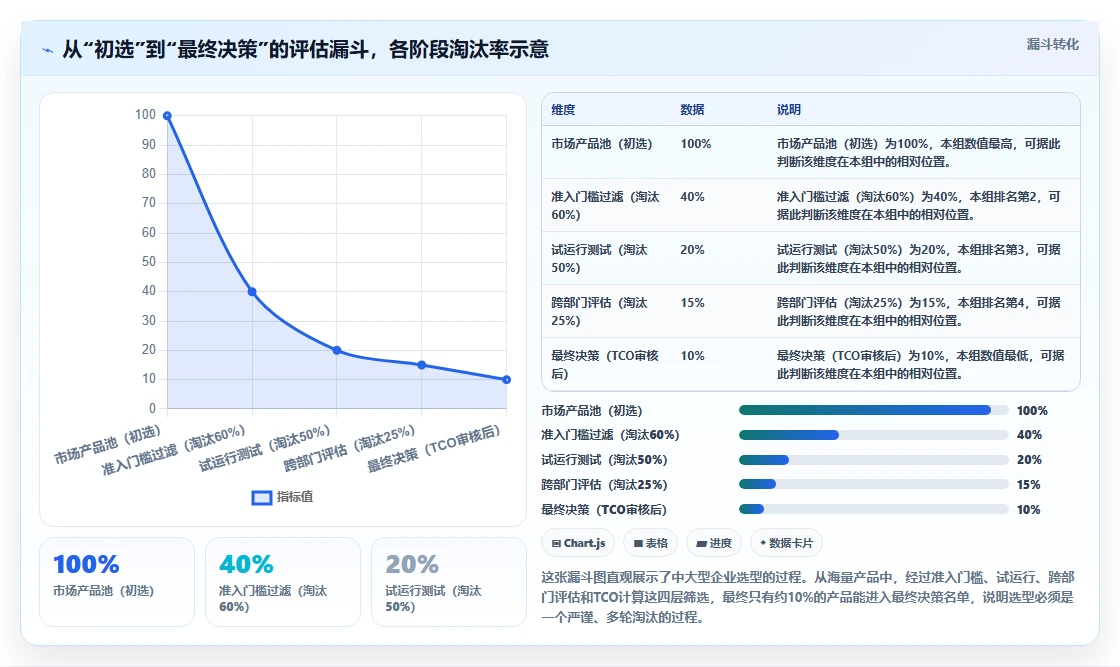Select the chart data point at 10

pyautogui.click(x=506, y=379)
